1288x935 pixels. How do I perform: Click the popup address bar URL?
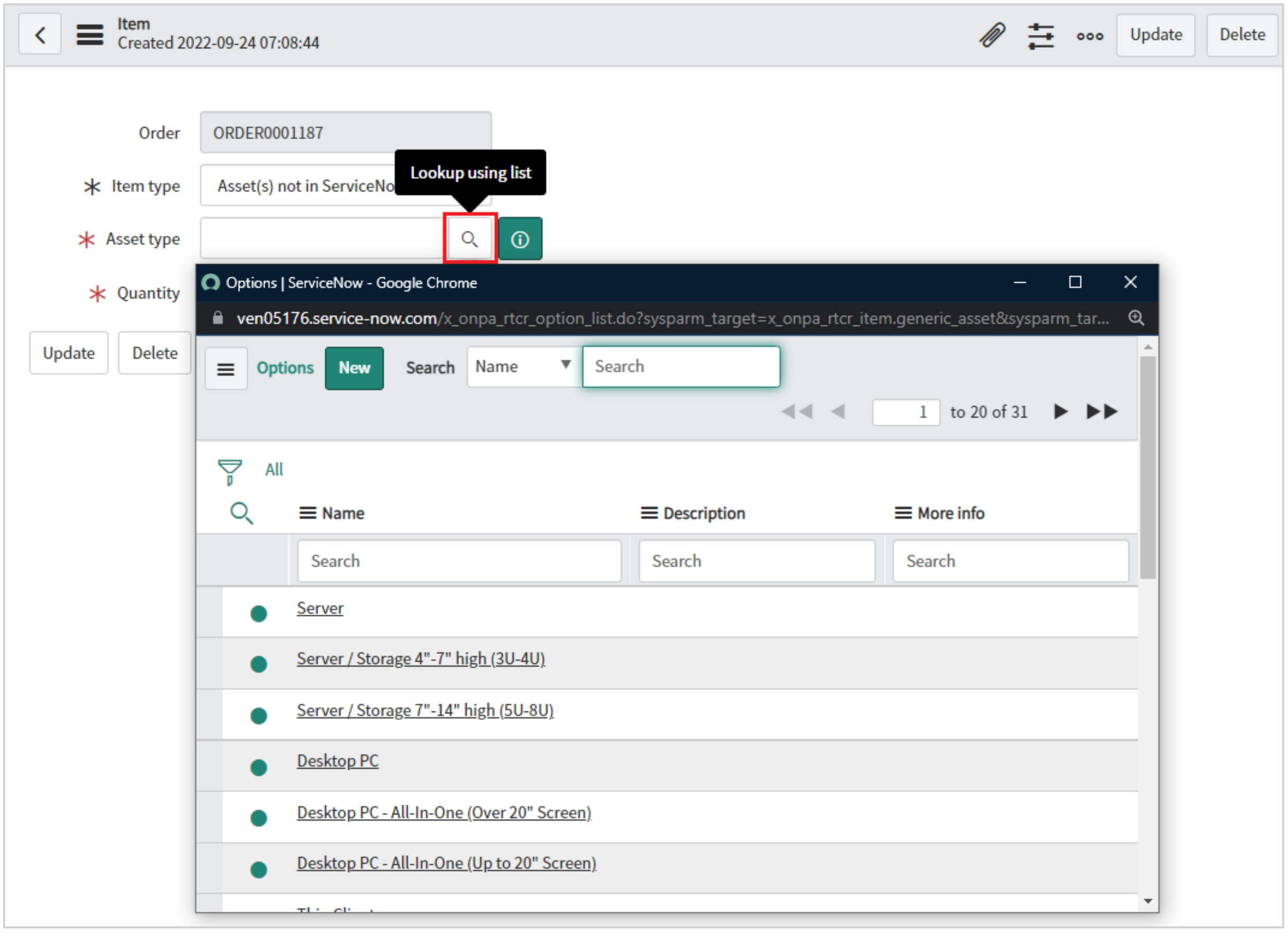(x=673, y=318)
